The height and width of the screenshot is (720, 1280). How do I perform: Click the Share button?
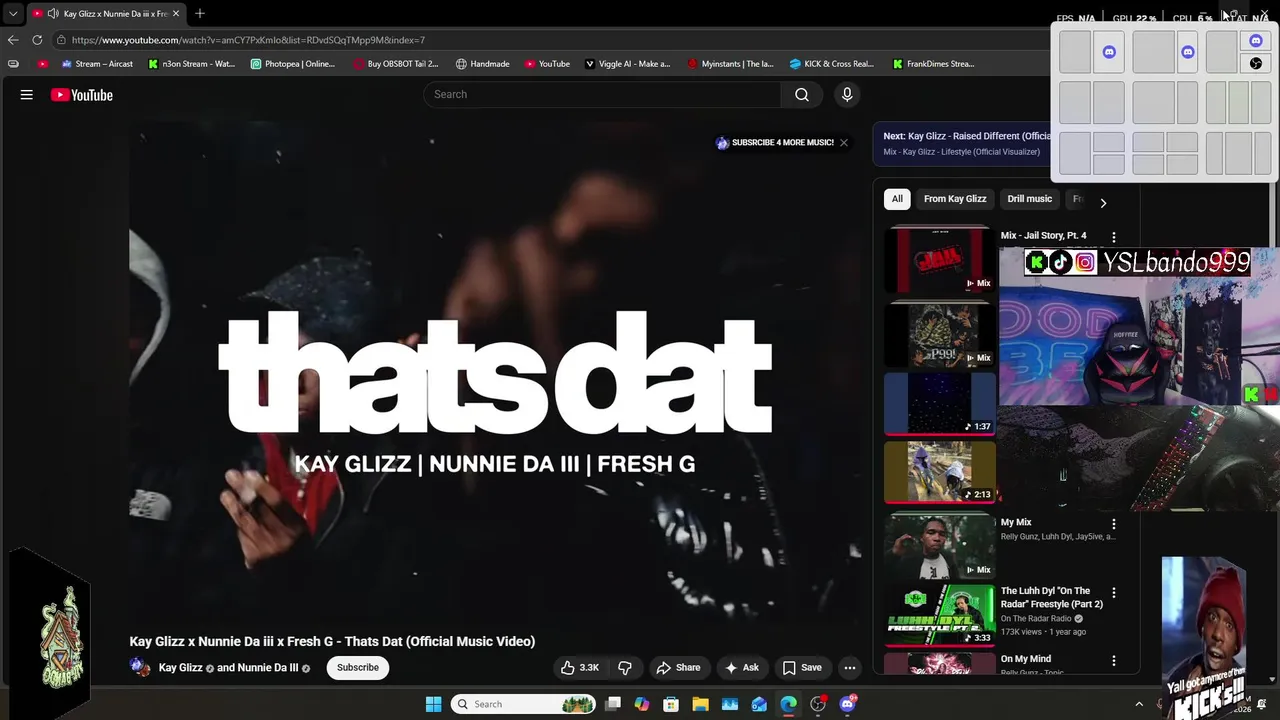pyautogui.click(x=678, y=667)
